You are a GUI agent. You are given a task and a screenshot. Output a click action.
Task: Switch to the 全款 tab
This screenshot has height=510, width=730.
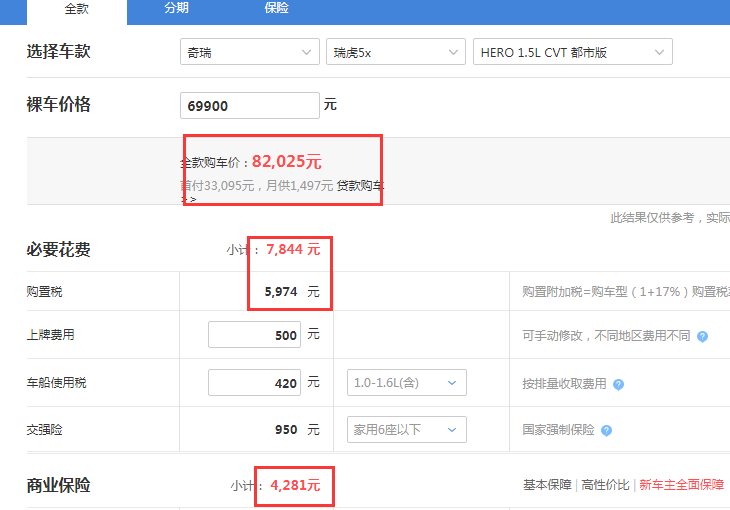pos(77,10)
